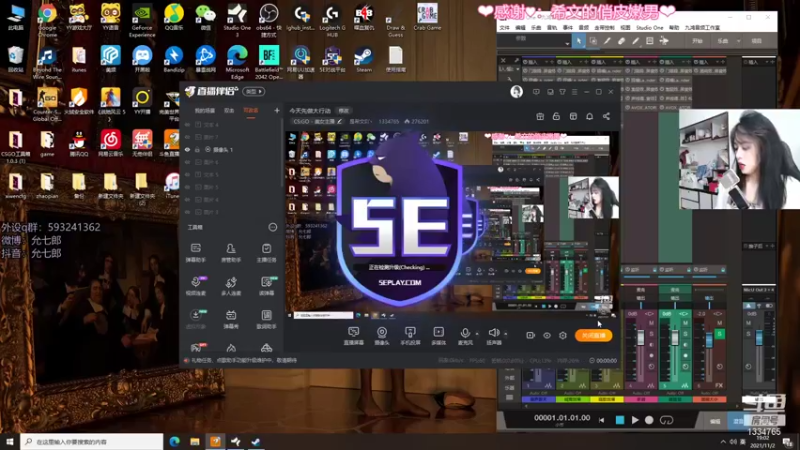
Task: Click the orange 关闭直播 button
Action: (593, 335)
